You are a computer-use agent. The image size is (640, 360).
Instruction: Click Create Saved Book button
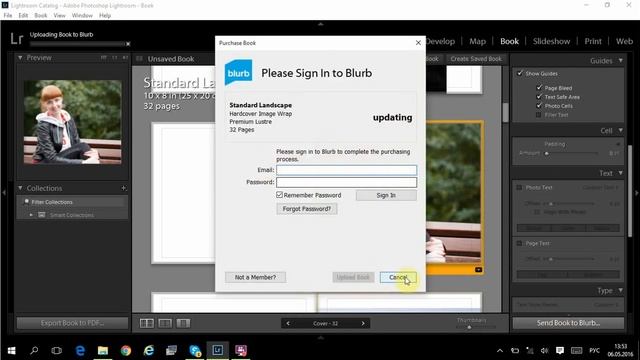(476, 59)
